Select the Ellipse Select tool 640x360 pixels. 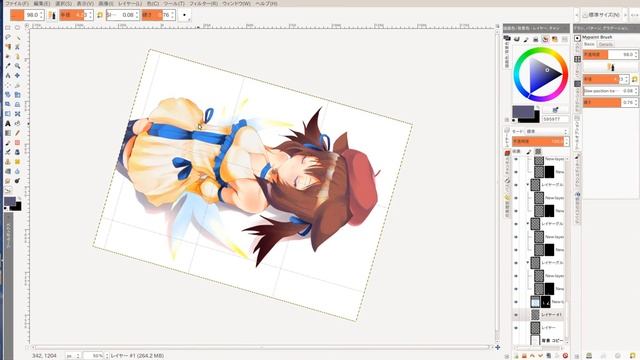18,28
